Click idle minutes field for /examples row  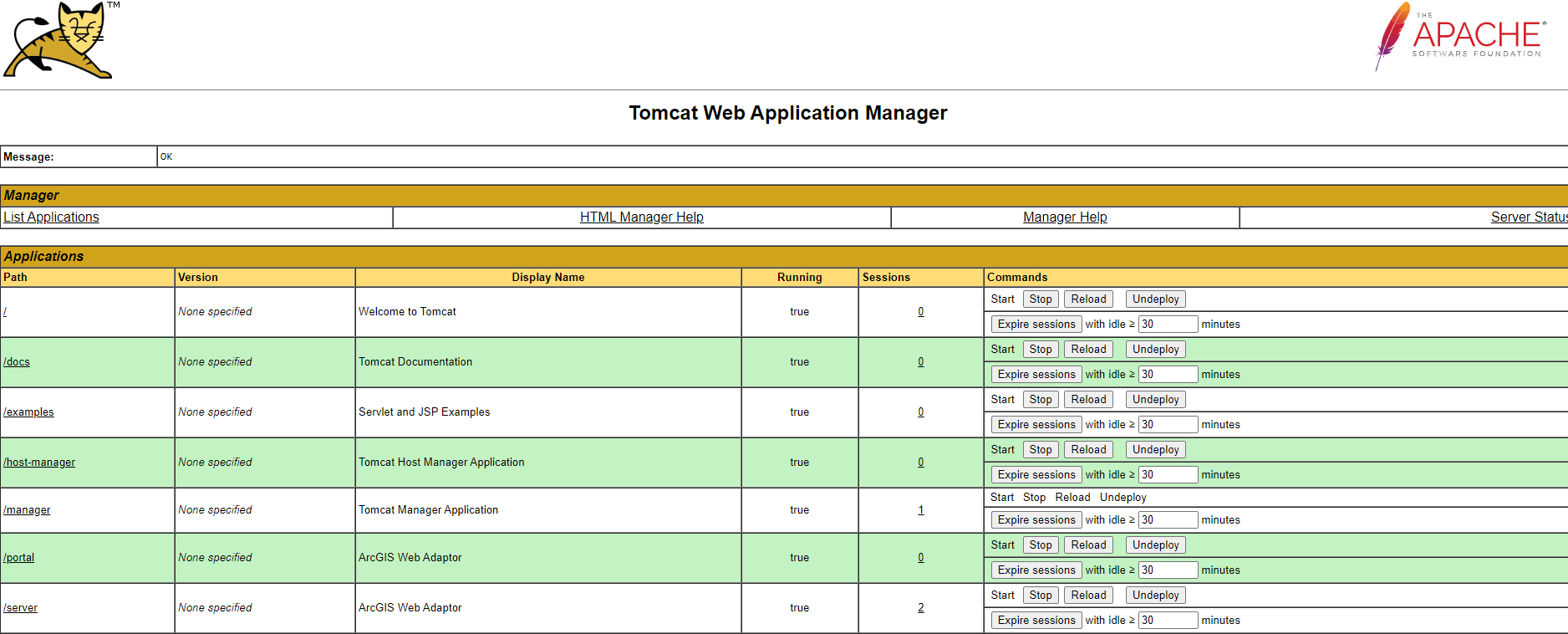coord(1168,425)
